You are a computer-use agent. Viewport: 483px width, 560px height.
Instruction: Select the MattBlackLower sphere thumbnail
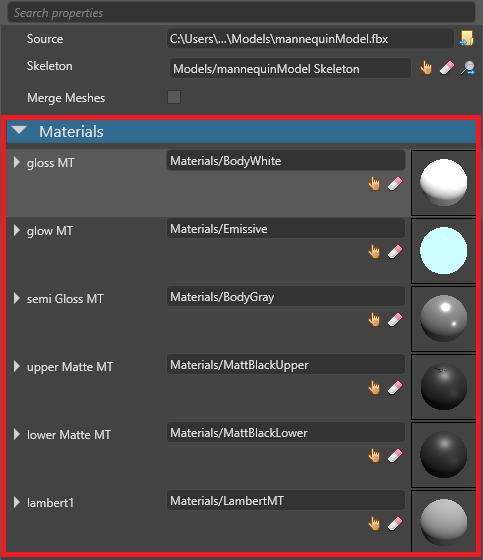coord(444,455)
